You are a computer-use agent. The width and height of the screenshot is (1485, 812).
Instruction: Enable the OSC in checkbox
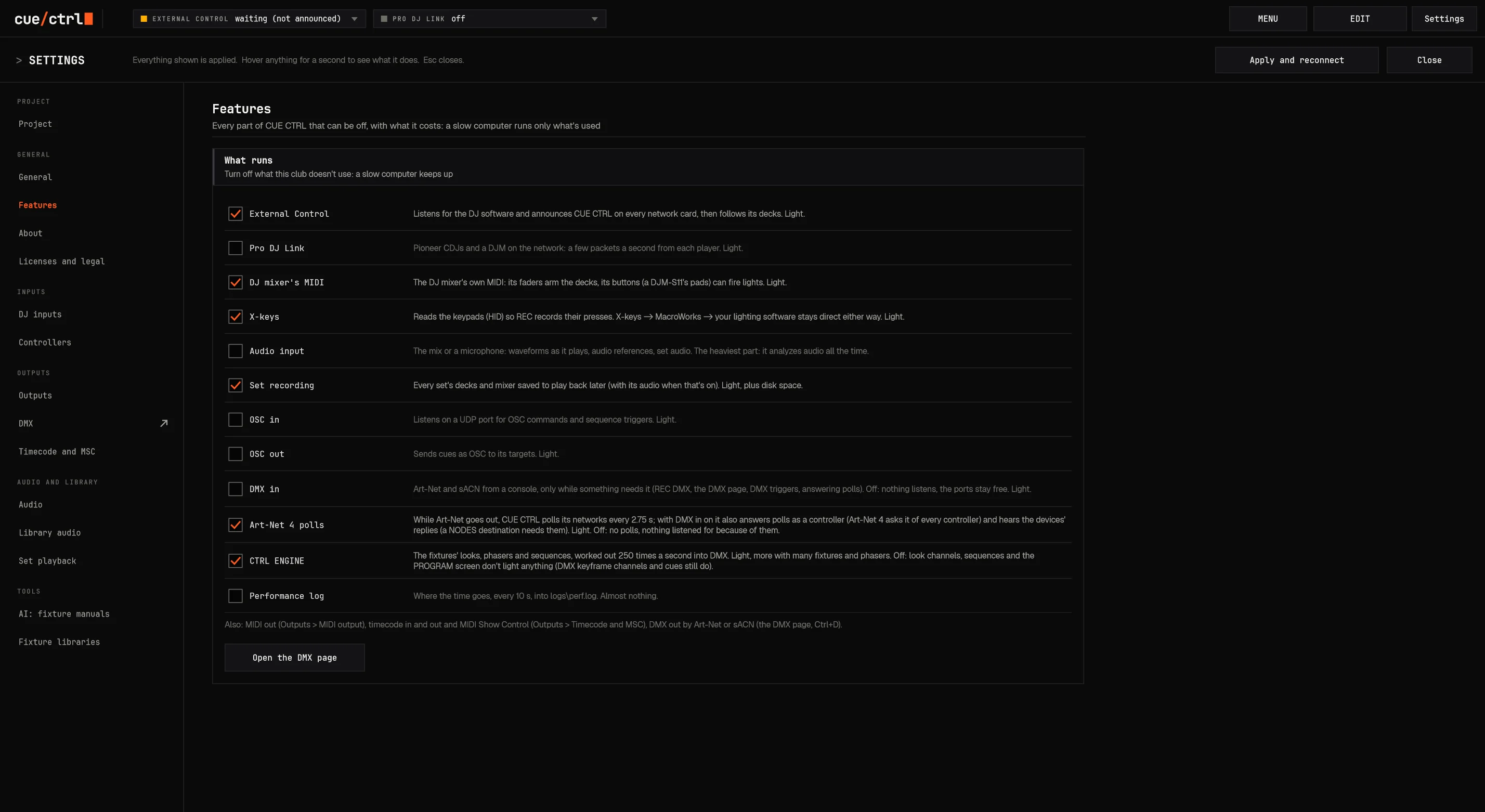point(235,420)
